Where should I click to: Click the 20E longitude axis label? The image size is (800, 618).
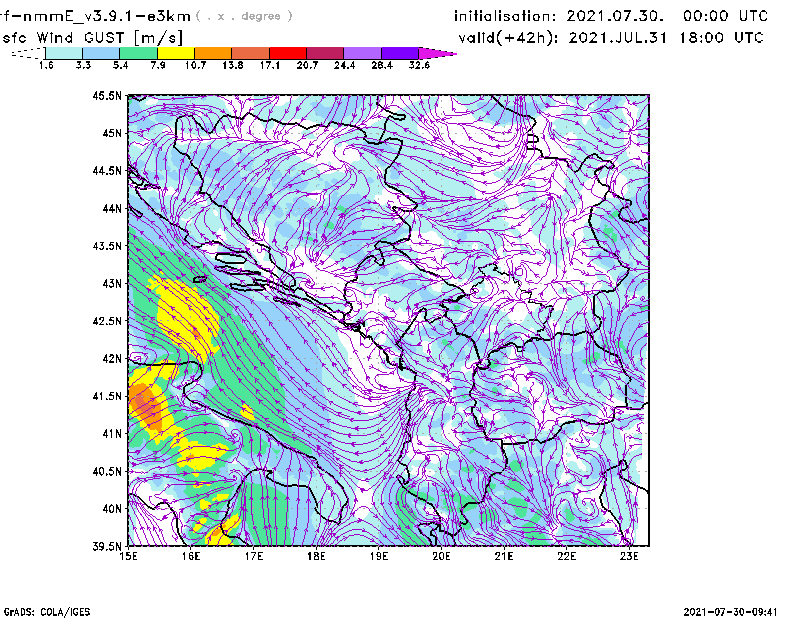click(441, 556)
